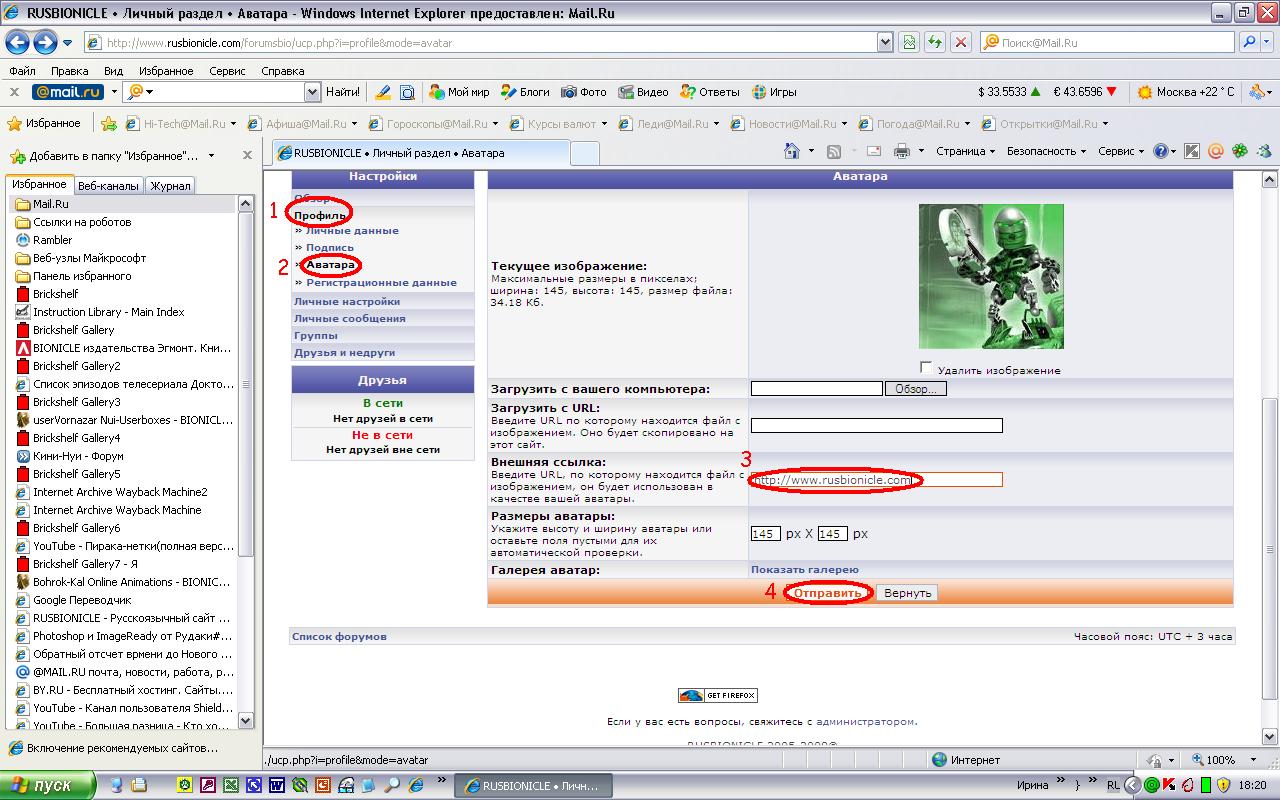This screenshot has width=1280, height=800.
Task: Open the Показать галерею link
Action: (805, 570)
